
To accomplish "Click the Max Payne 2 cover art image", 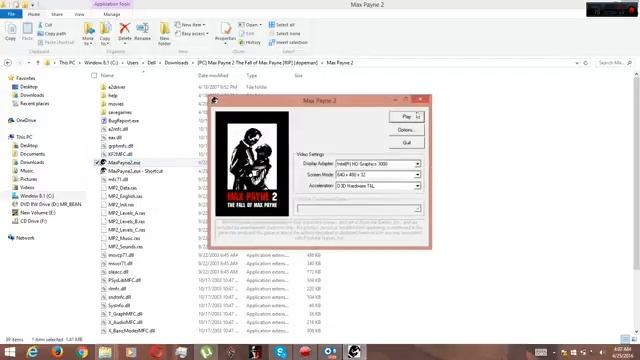I will point(252,164).
